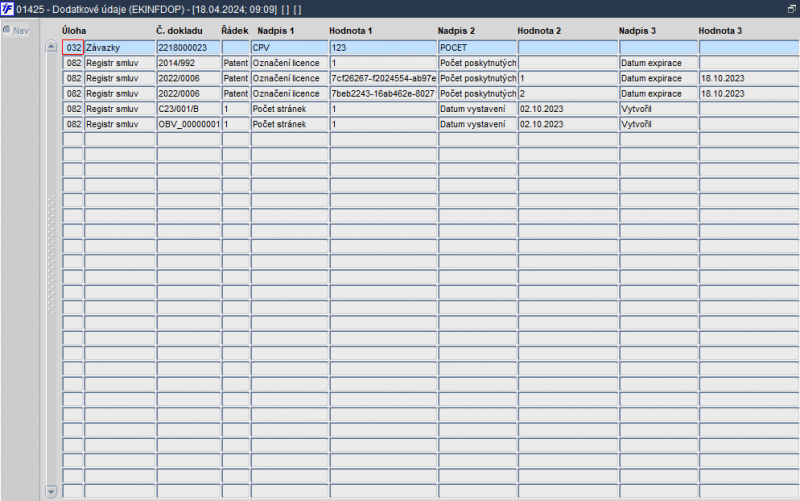Click Registr smluv in 2014/992 row
800x501 pixels.
point(120,63)
